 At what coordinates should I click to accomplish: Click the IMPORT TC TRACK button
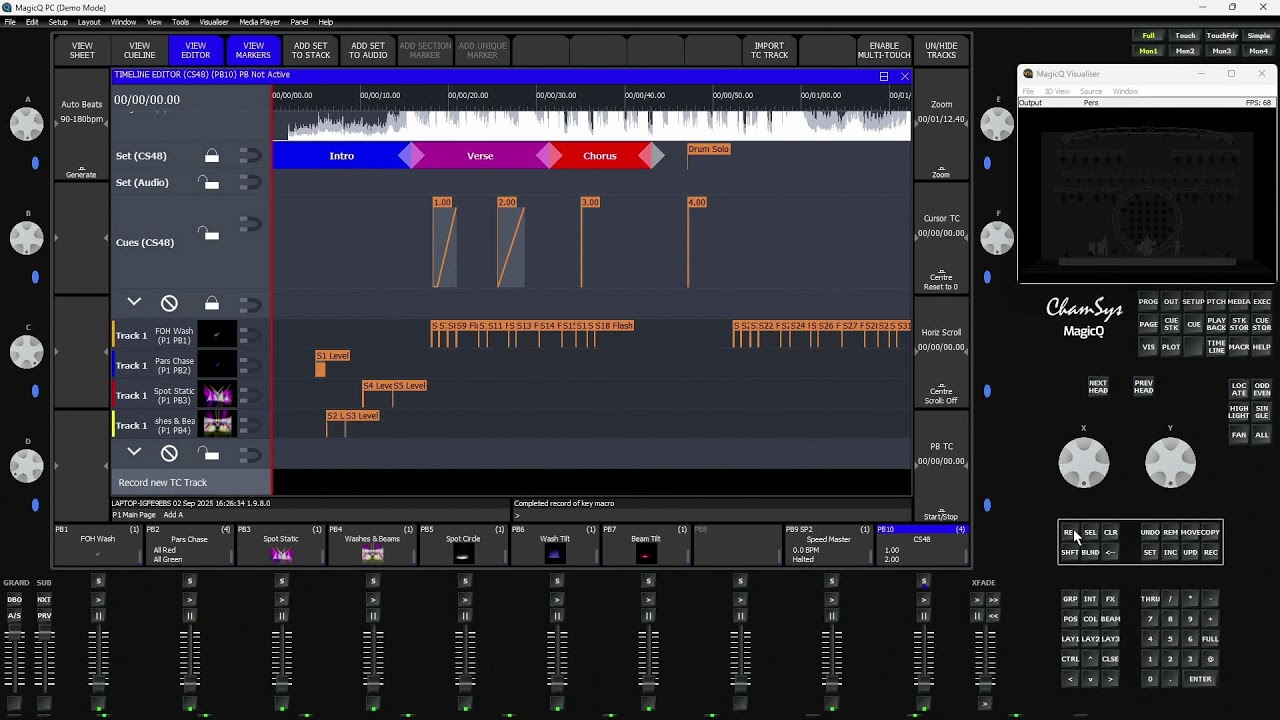(x=769, y=50)
